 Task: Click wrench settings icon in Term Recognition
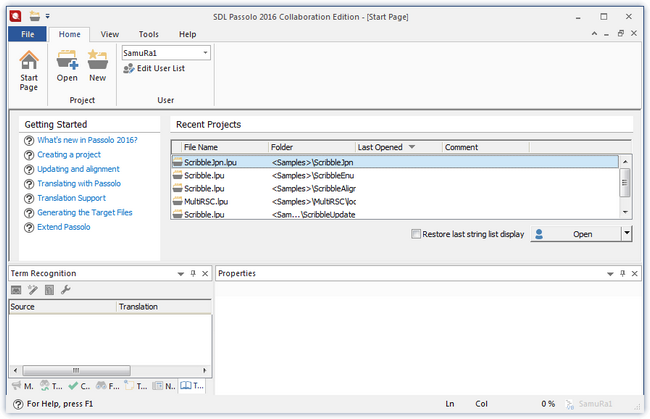click(66, 290)
